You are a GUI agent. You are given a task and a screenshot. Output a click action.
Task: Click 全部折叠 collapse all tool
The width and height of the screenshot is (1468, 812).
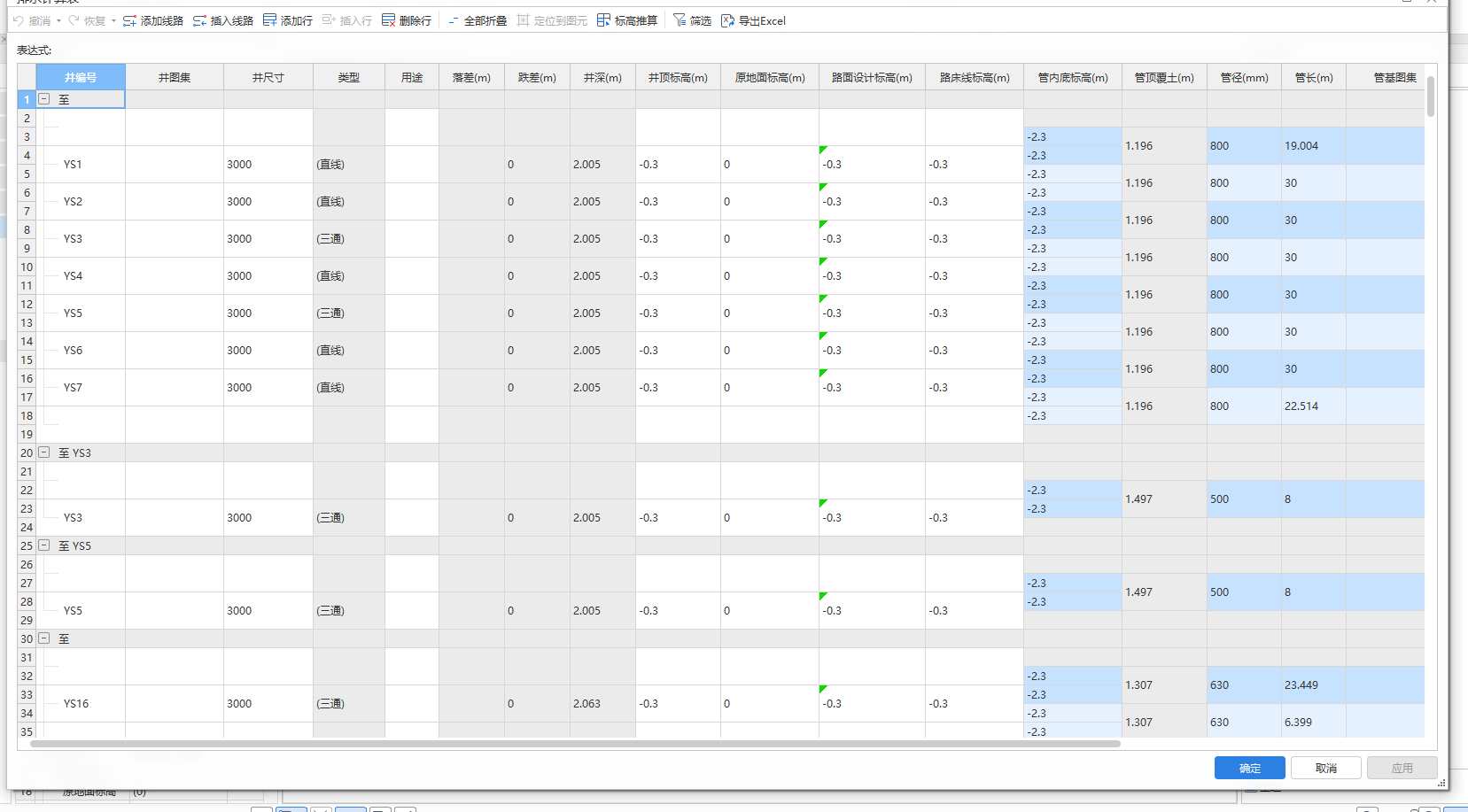tap(477, 20)
